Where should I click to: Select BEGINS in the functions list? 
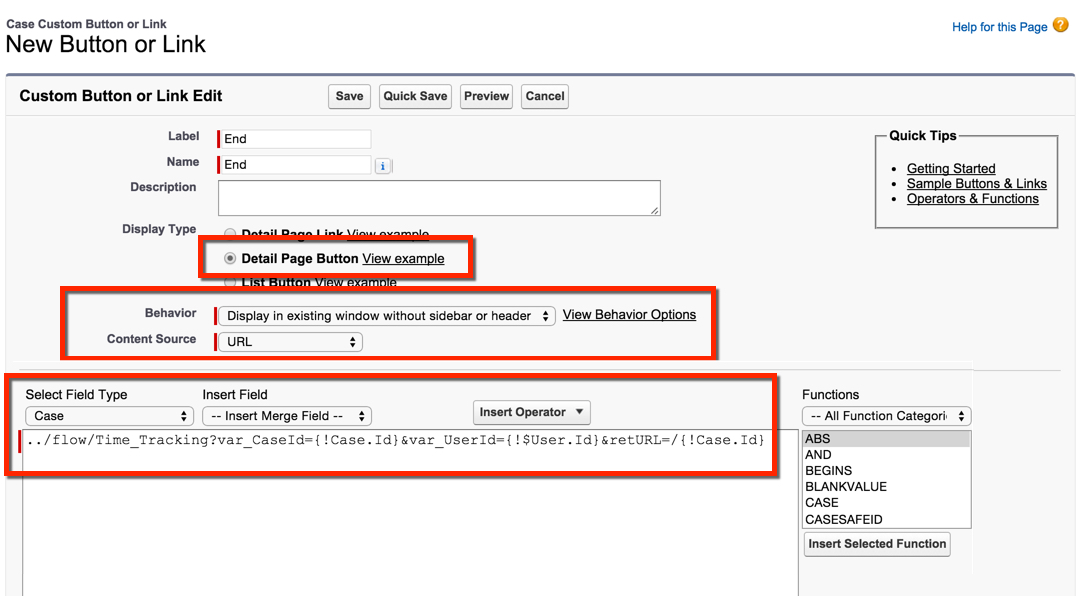(x=829, y=471)
